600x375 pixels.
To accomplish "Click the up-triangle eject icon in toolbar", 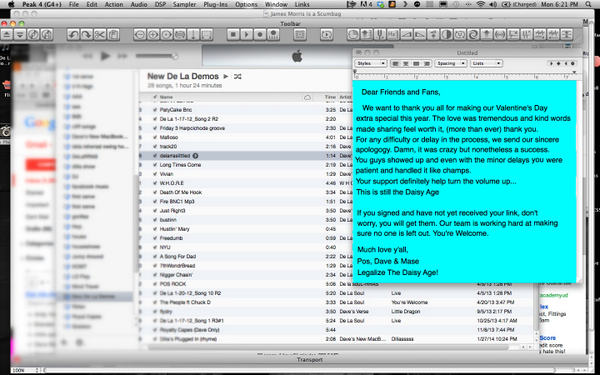I will pyautogui.click(x=7, y=35).
